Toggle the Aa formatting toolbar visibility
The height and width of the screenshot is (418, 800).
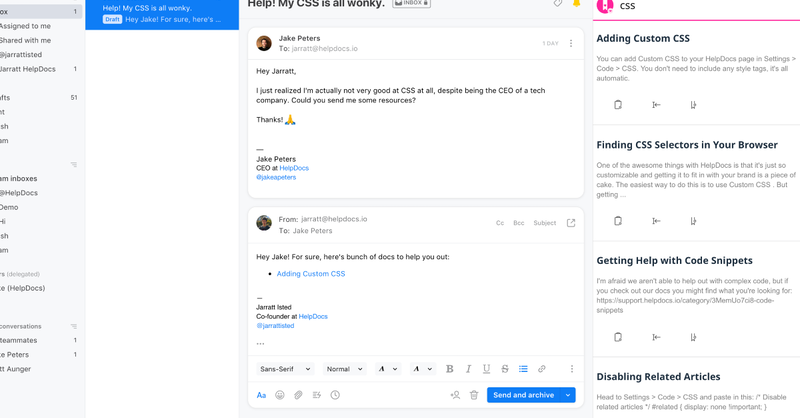pos(261,395)
